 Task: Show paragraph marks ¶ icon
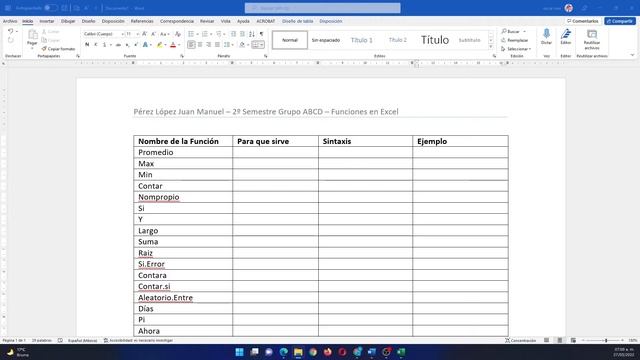point(261,34)
